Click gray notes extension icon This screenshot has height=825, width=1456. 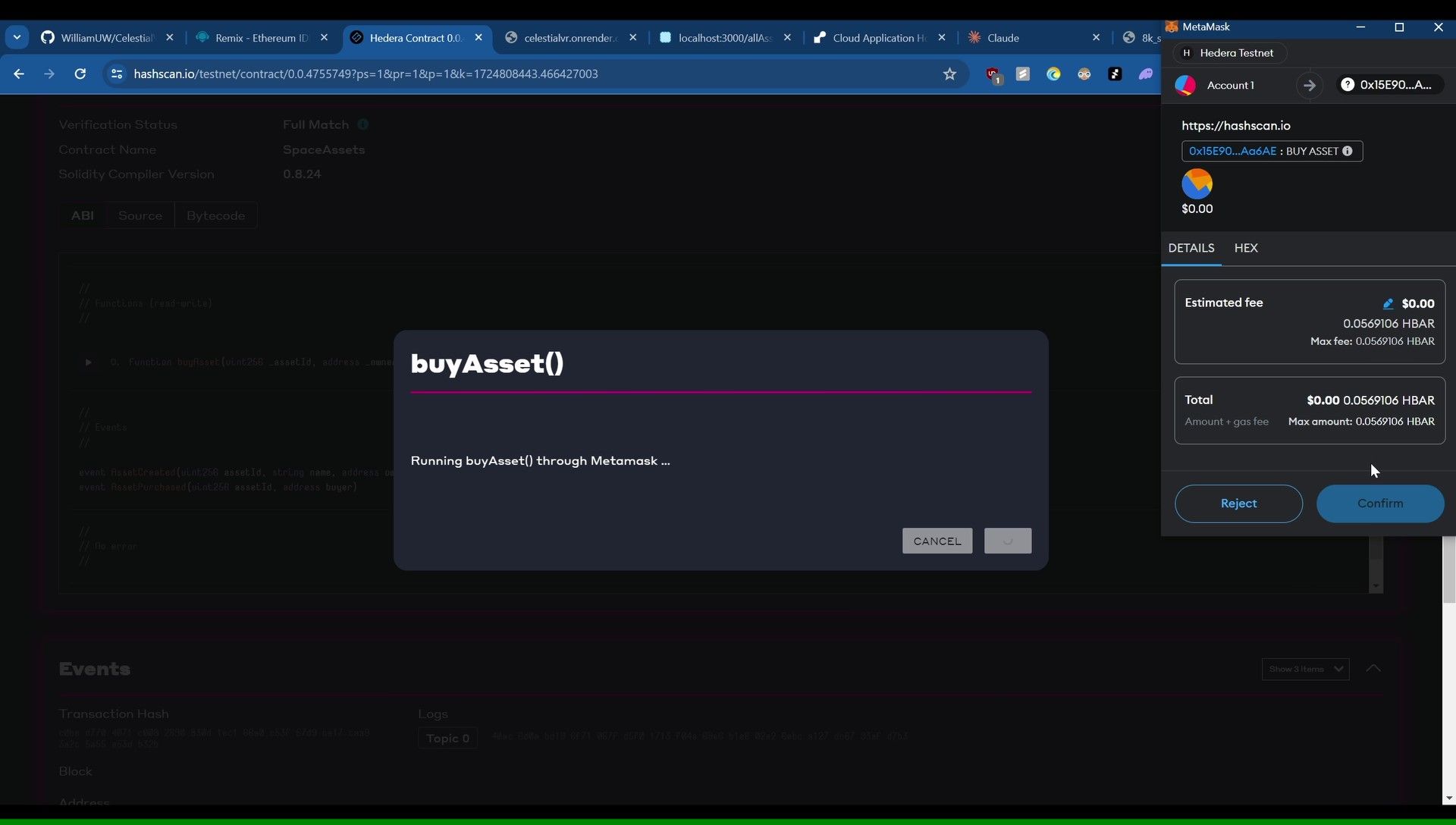[x=1023, y=74]
